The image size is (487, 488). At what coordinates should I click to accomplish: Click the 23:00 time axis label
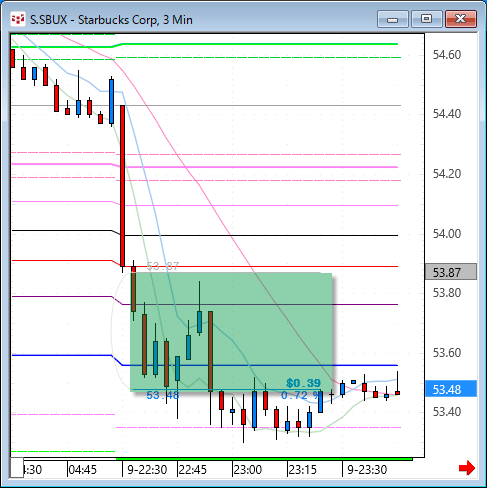click(248, 470)
